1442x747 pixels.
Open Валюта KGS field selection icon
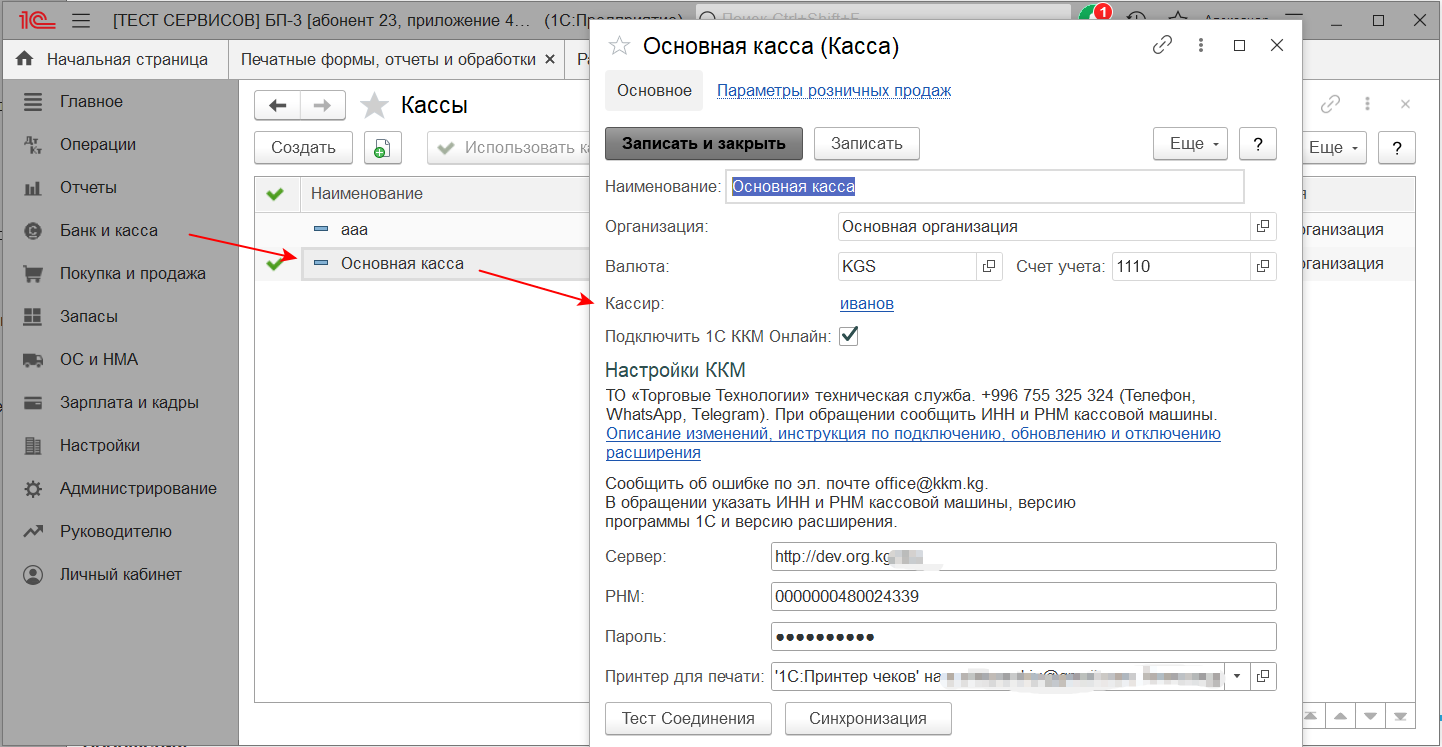(989, 266)
